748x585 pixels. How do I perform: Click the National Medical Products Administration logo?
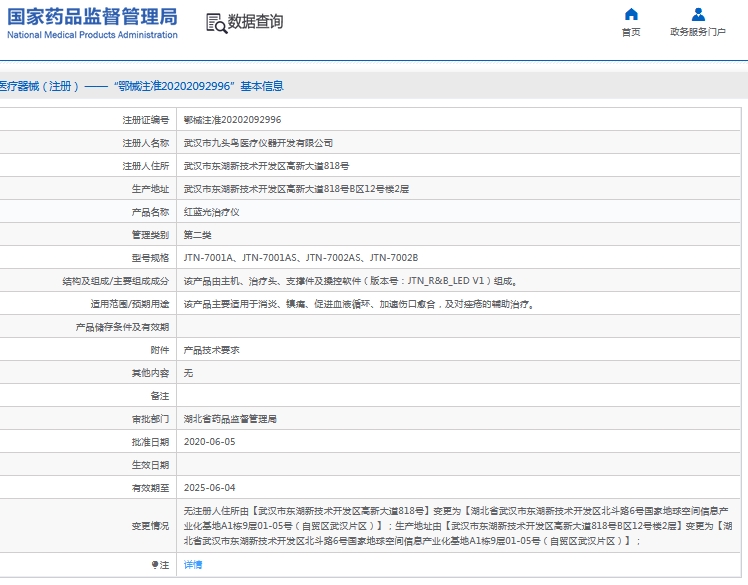(x=92, y=23)
